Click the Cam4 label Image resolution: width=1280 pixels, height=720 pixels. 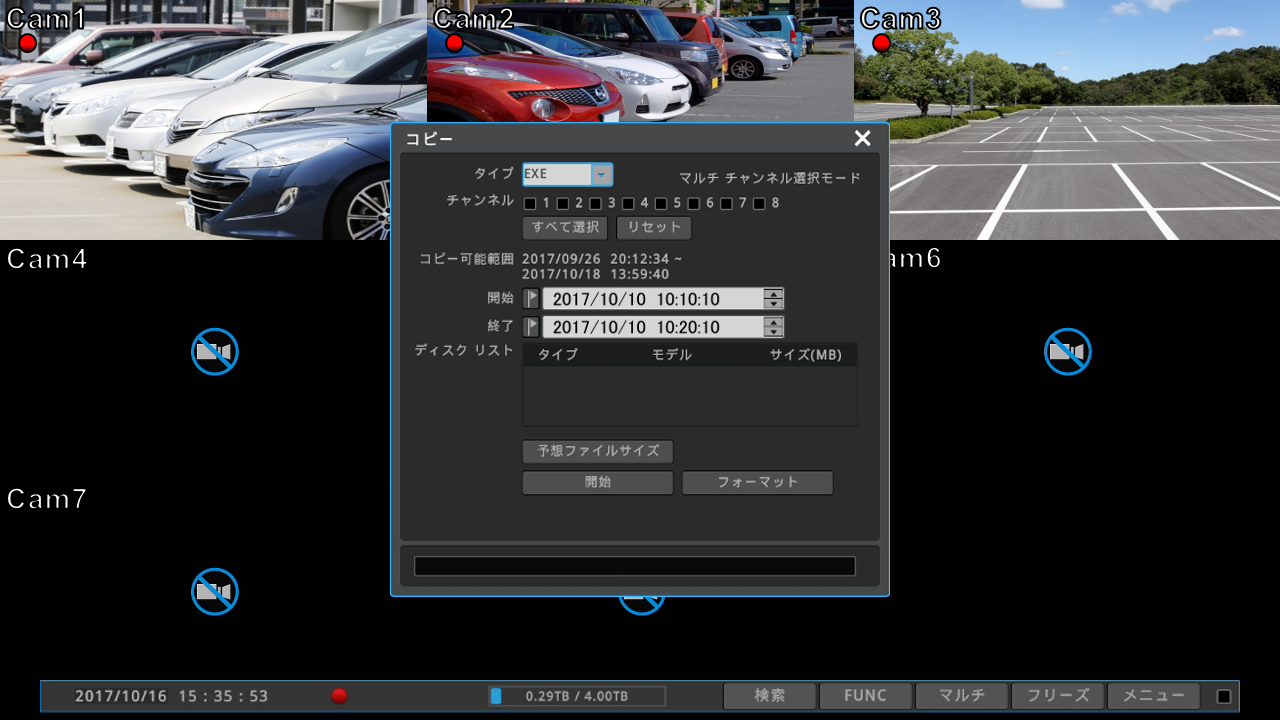(x=47, y=259)
